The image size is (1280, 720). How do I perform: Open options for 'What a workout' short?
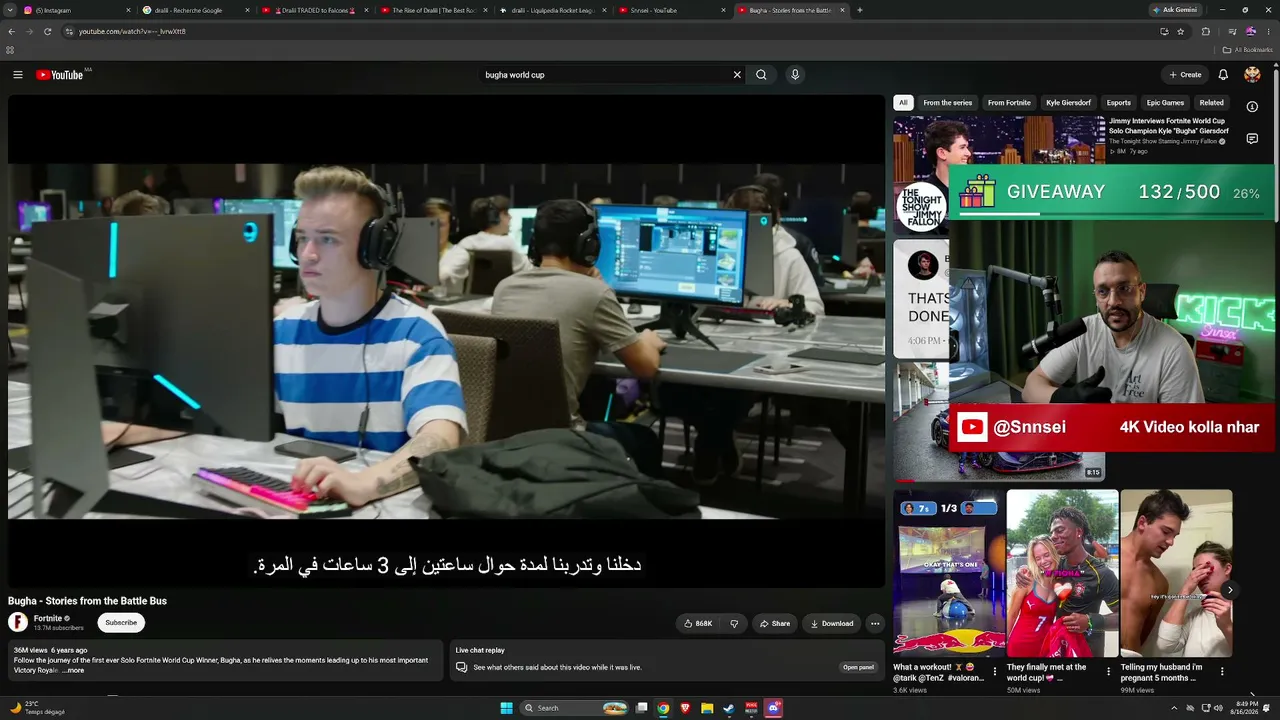[x=994, y=672]
